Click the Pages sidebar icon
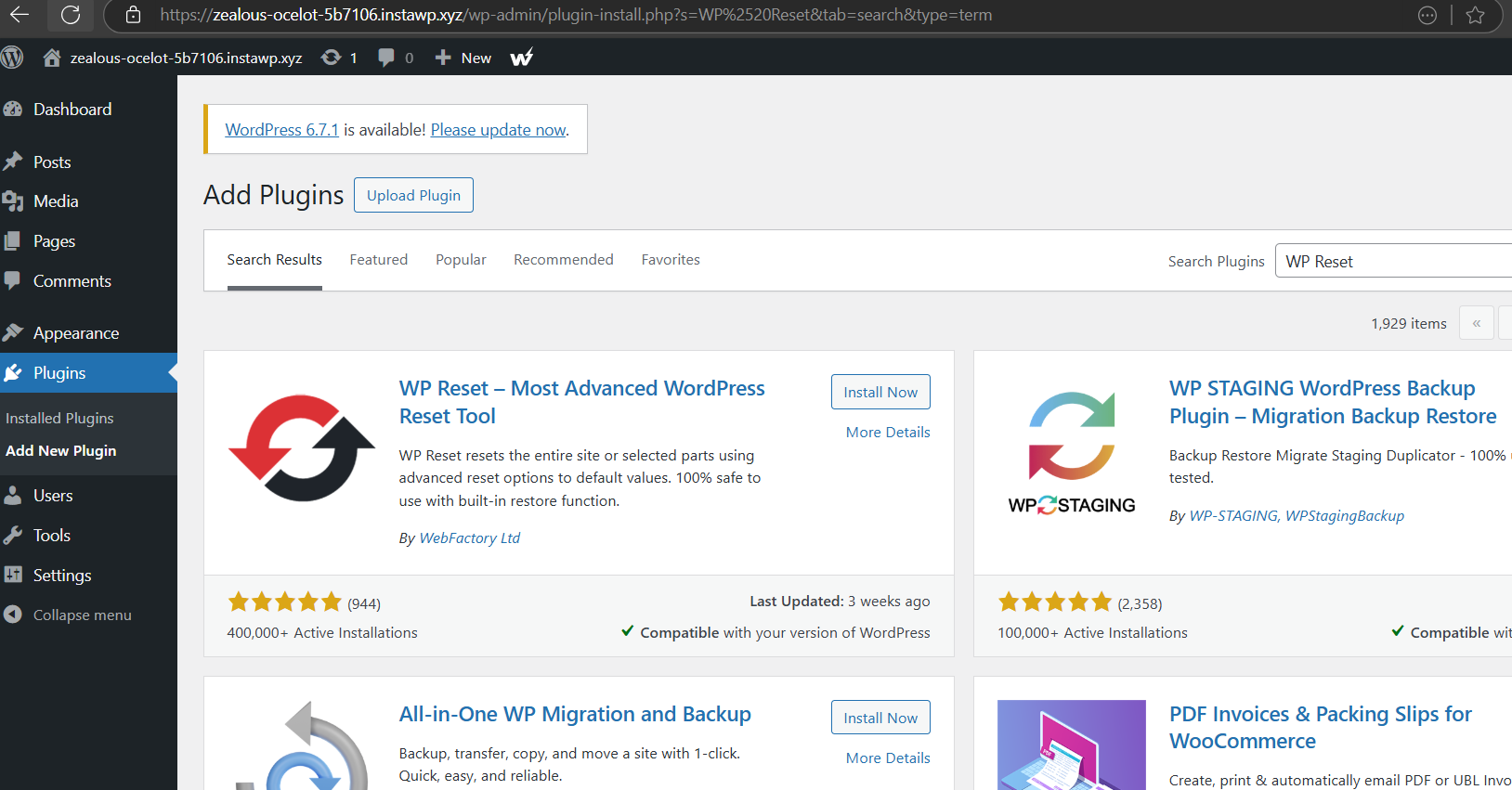 (x=12, y=241)
